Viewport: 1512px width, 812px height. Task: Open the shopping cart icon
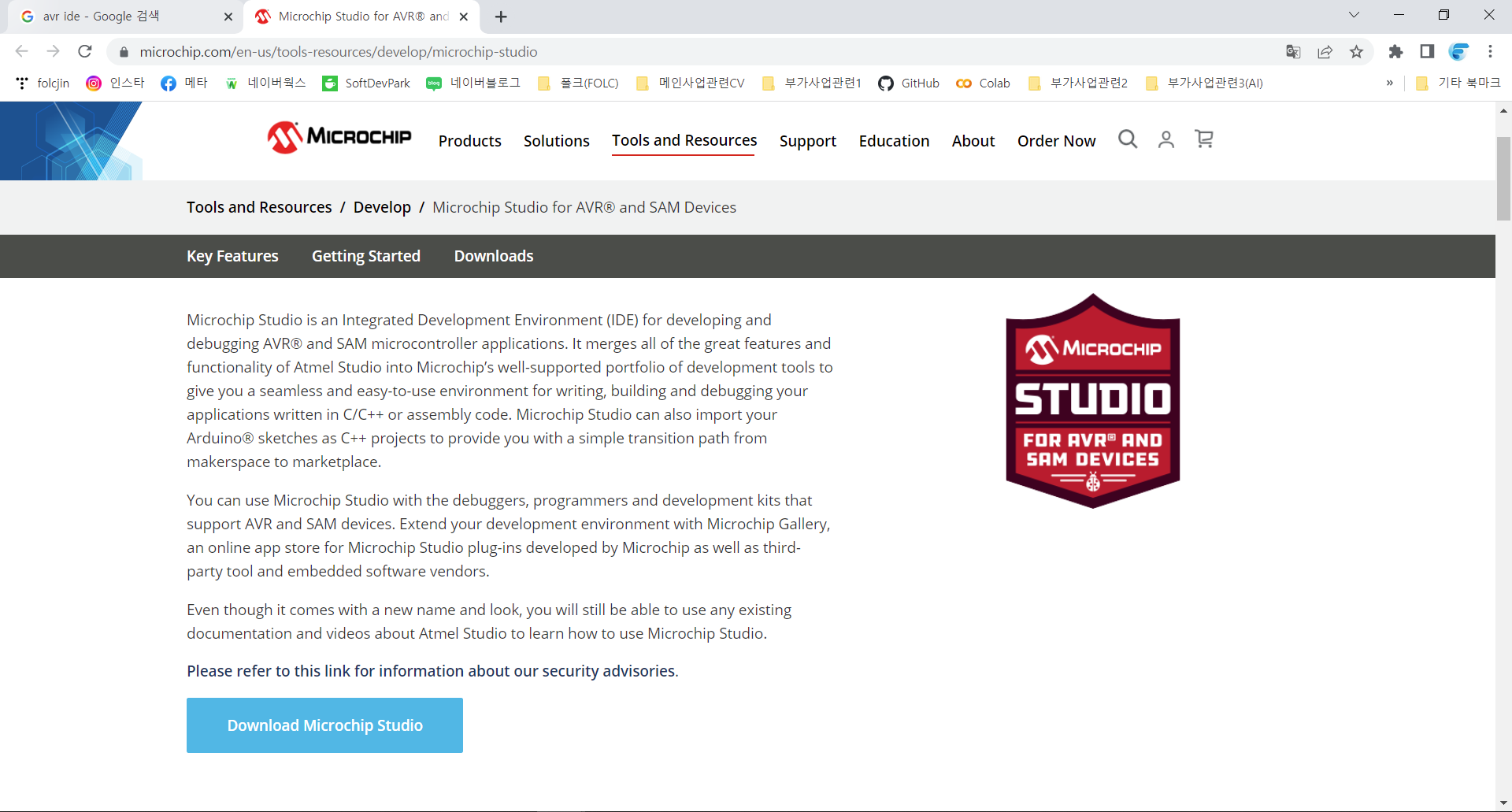[x=1204, y=139]
